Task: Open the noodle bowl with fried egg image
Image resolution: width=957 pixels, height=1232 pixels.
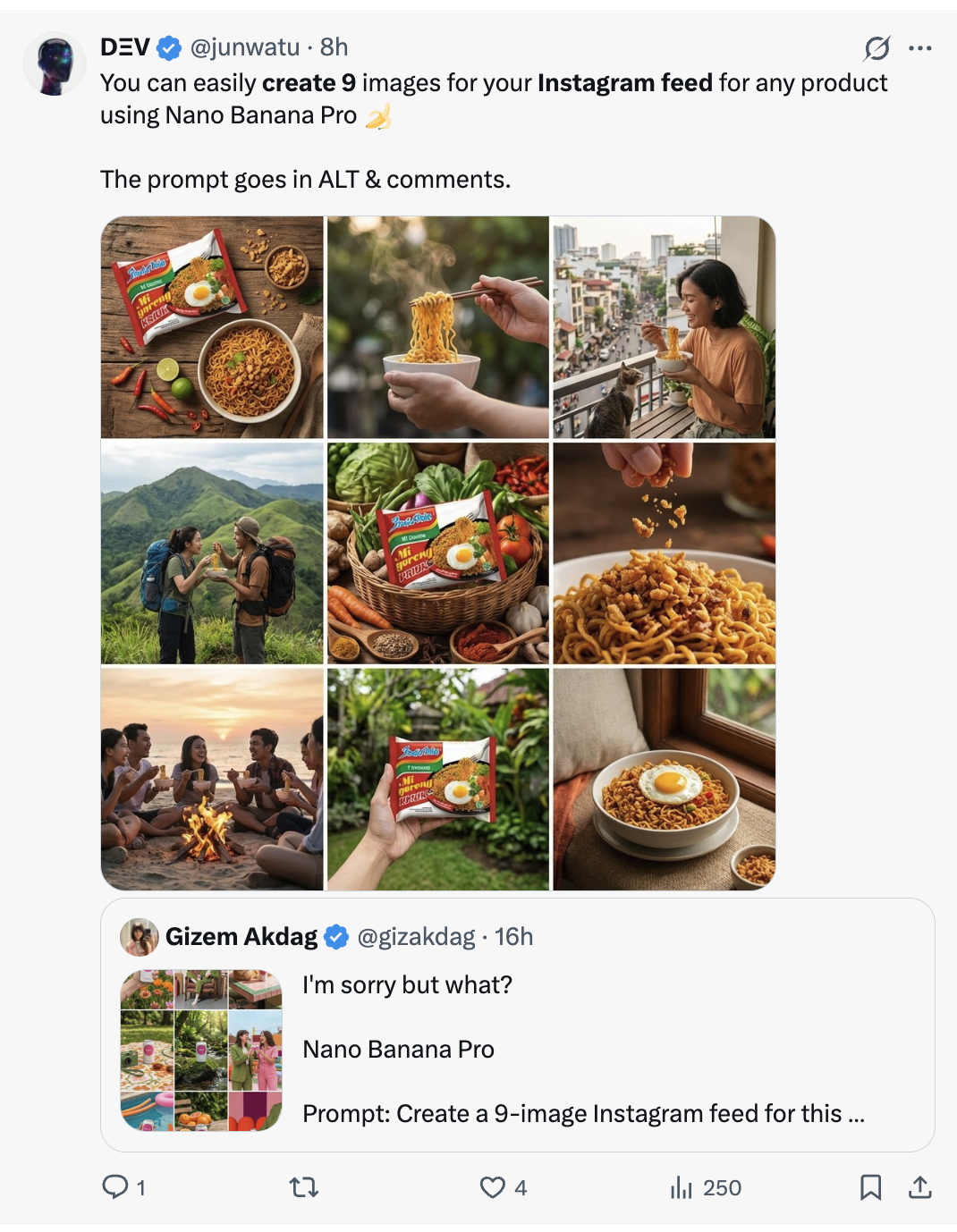Action: pos(664,779)
